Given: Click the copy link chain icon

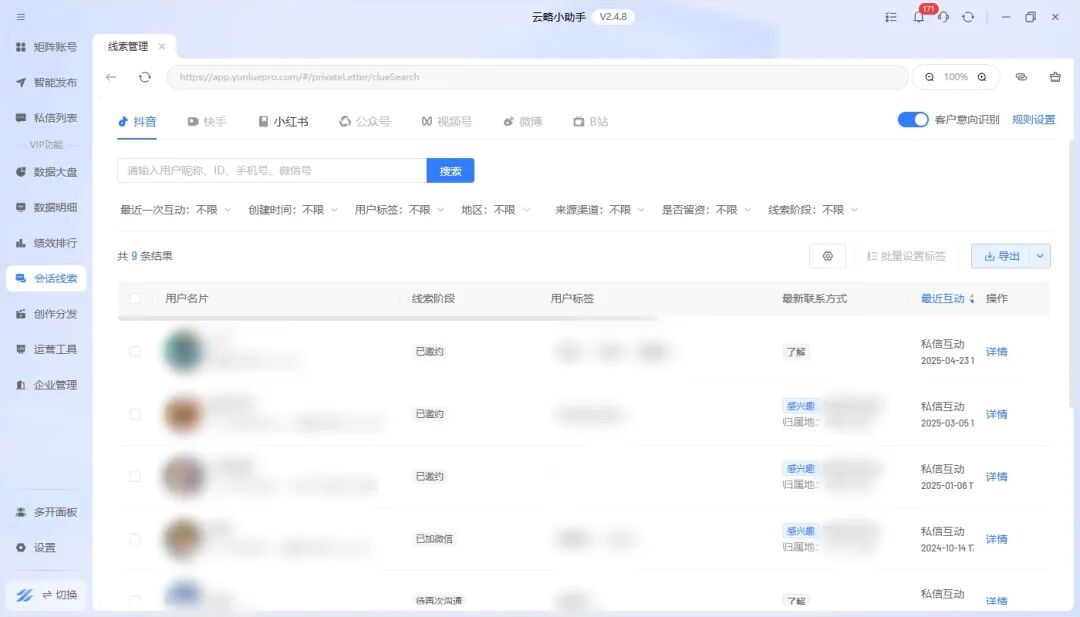Looking at the screenshot, I should (x=1021, y=77).
